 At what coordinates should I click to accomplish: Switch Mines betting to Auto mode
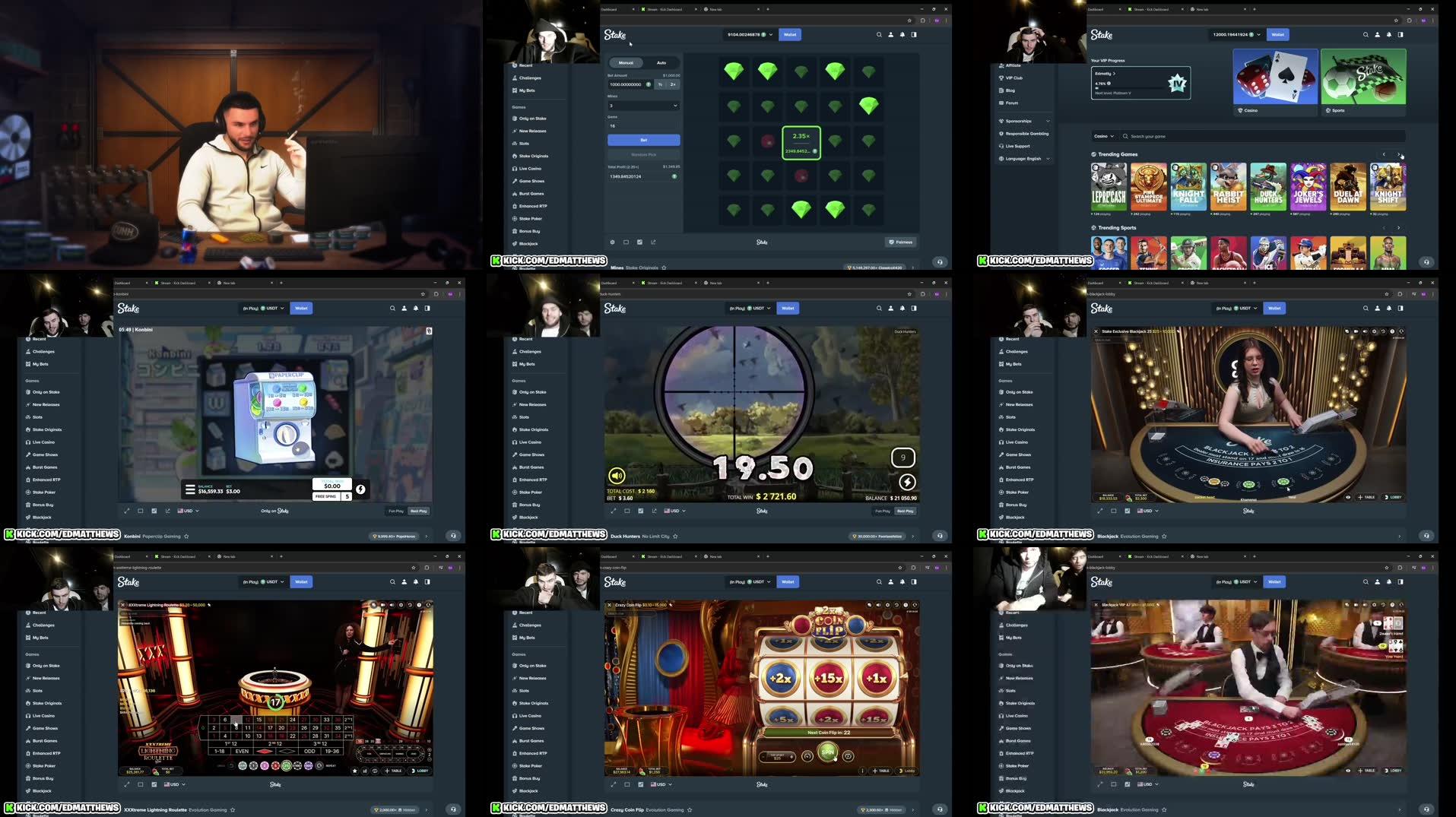click(x=661, y=62)
